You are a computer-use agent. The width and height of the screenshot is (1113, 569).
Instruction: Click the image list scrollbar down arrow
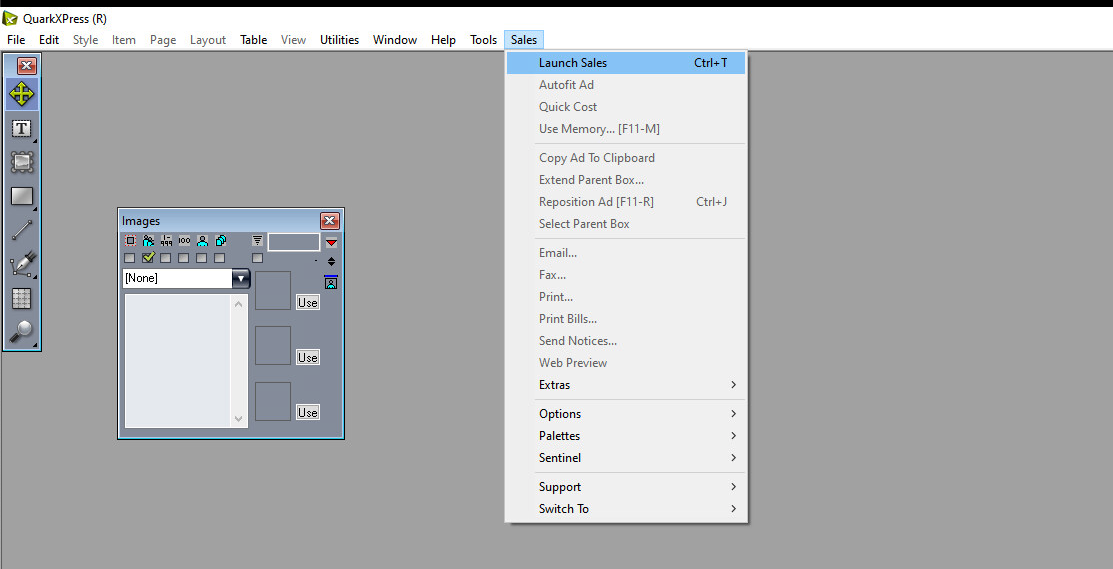tap(238, 419)
